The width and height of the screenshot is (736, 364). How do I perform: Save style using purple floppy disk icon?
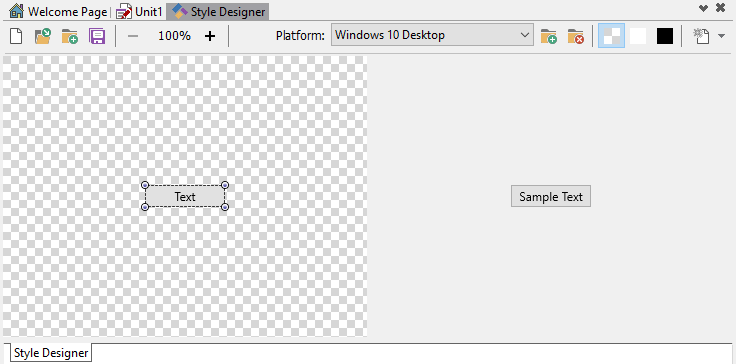(97, 36)
